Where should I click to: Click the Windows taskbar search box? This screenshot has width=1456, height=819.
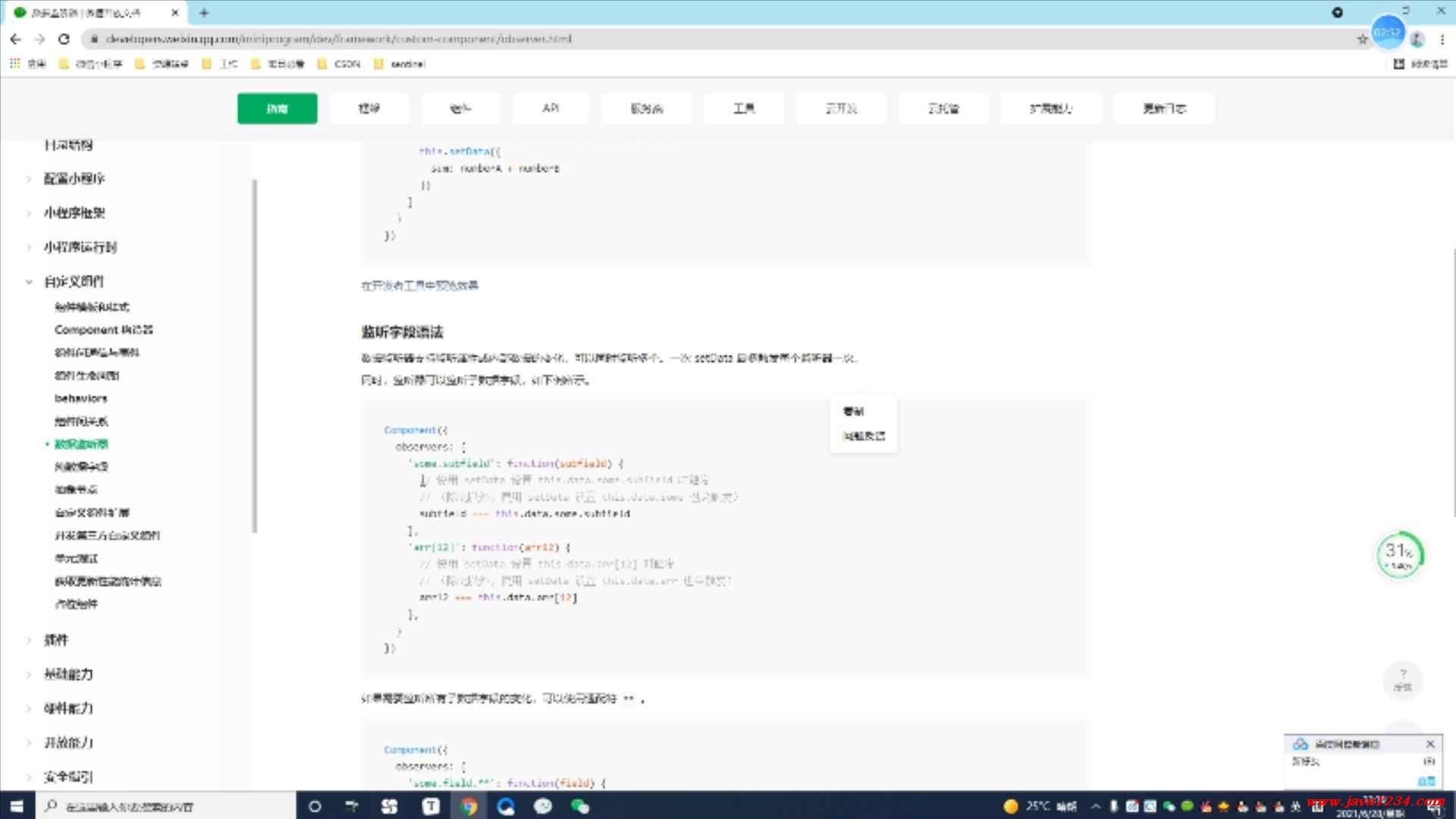pos(165,806)
